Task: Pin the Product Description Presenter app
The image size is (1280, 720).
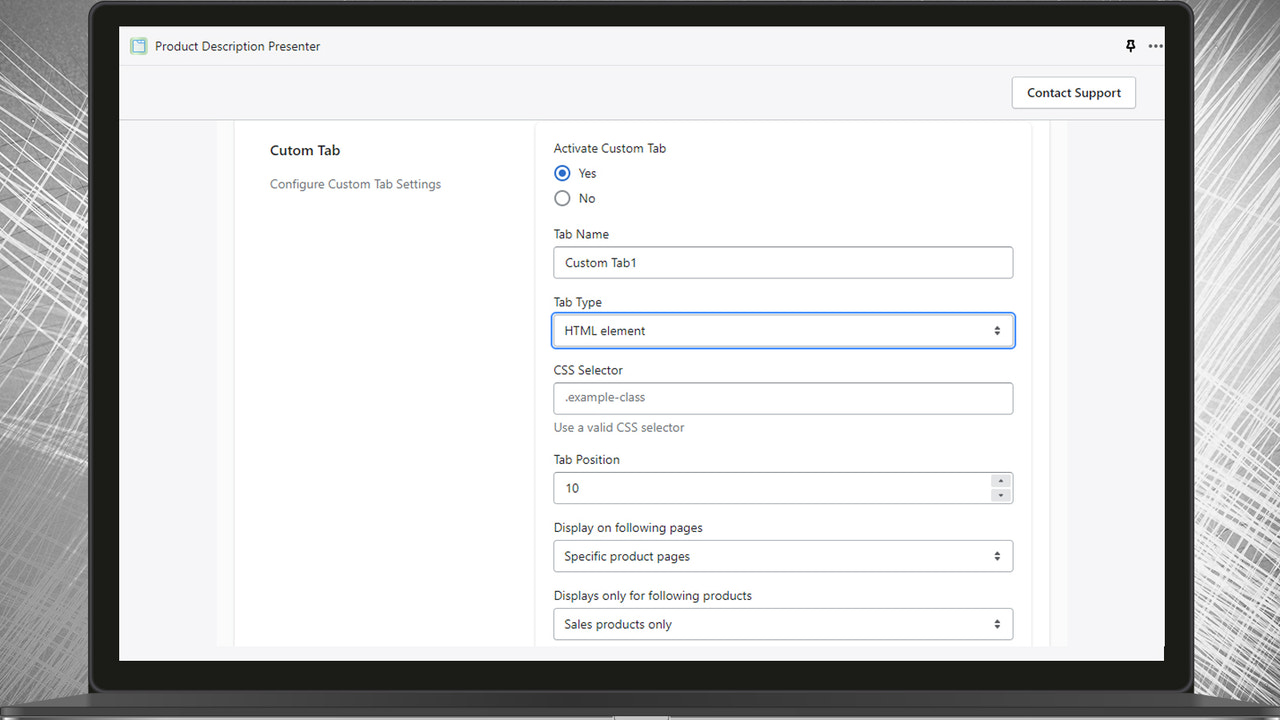Action: coord(1130,46)
